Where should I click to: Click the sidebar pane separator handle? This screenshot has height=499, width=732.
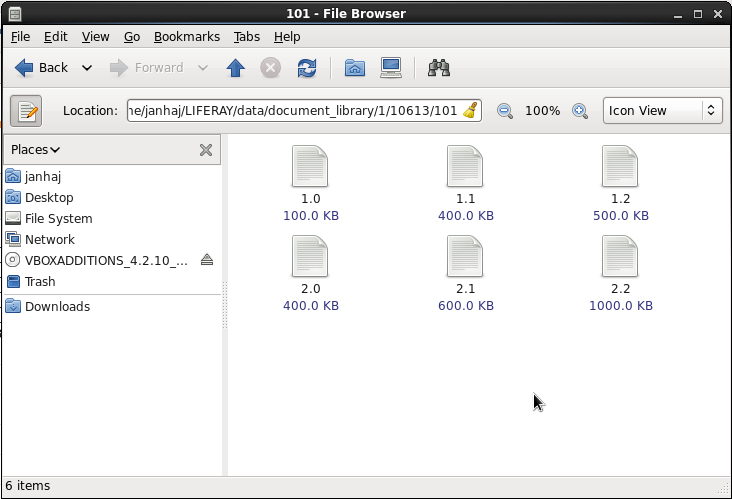pyautogui.click(x=225, y=305)
